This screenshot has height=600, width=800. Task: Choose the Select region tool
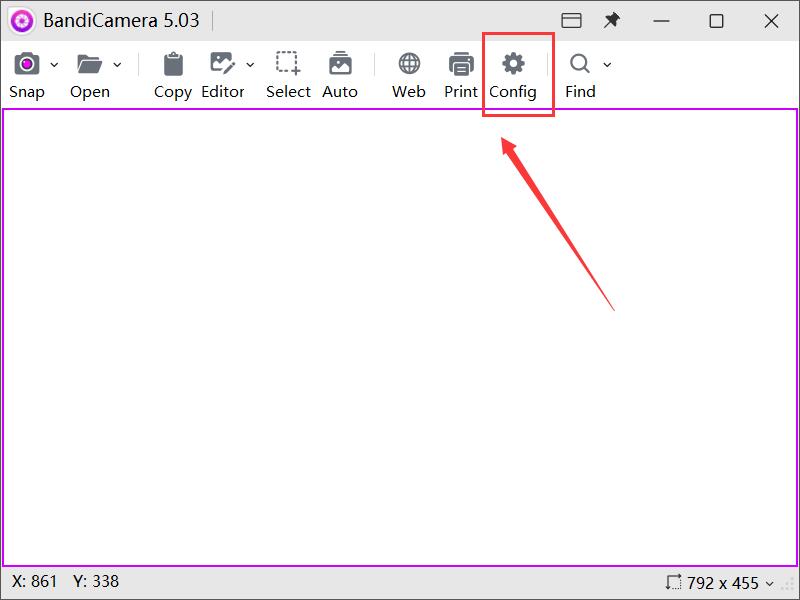click(288, 65)
